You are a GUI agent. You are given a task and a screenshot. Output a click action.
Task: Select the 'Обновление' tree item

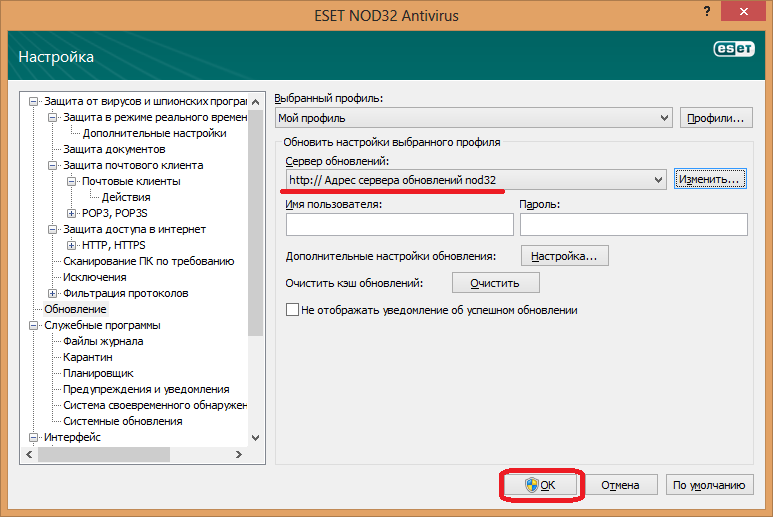pos(75,309)
